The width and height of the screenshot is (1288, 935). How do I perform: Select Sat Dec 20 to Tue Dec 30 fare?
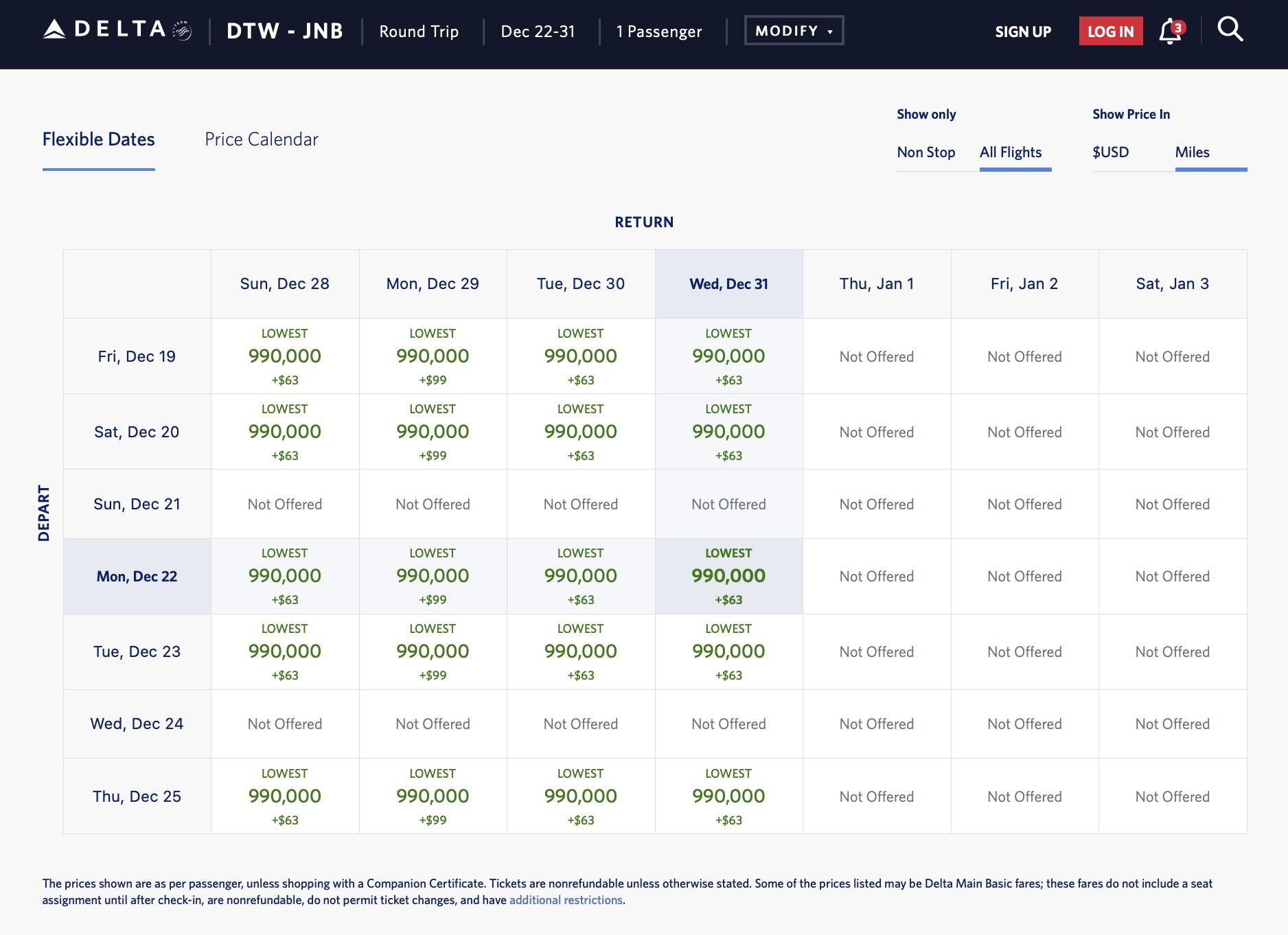pos(580,432)
